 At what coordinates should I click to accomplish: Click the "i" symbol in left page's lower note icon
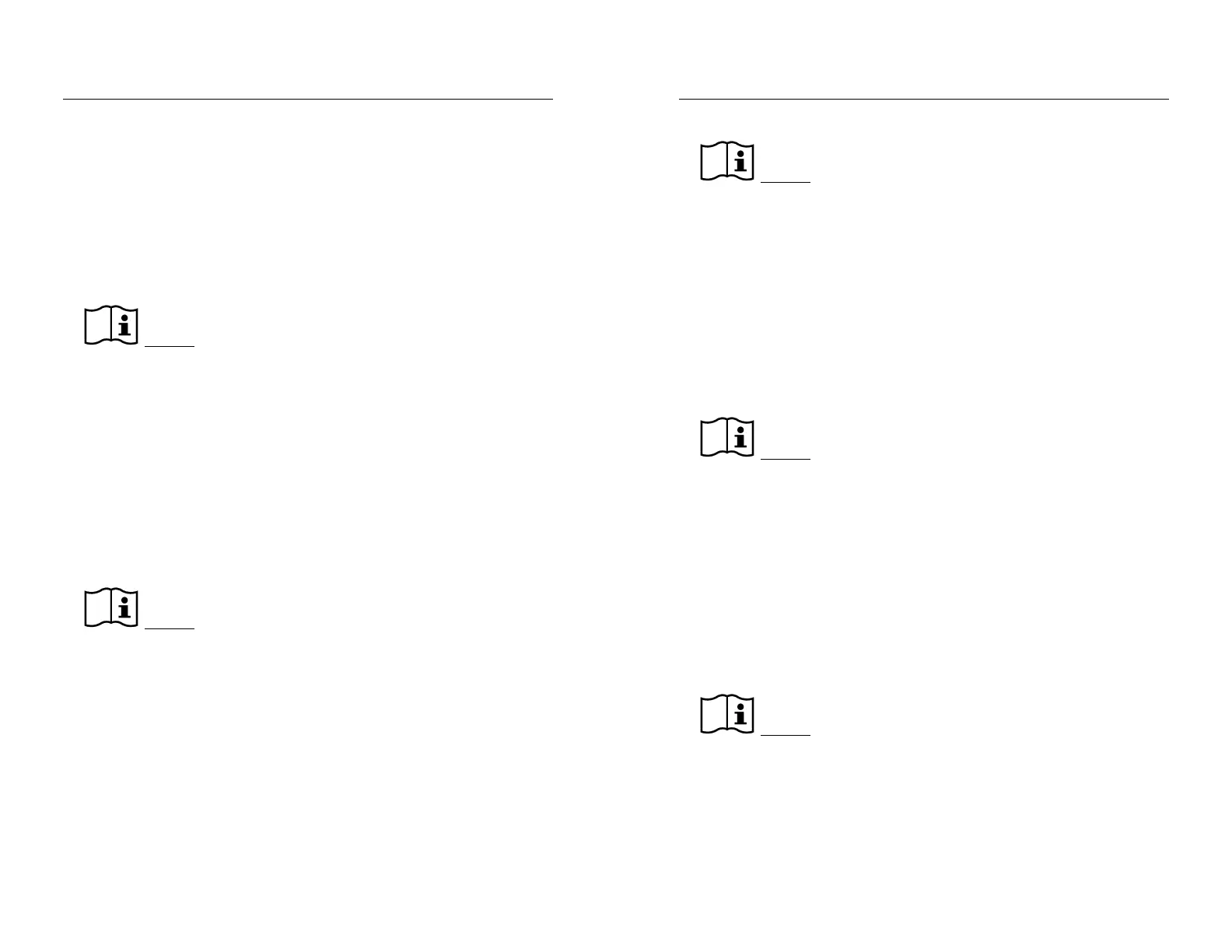(x=124, y=607)
